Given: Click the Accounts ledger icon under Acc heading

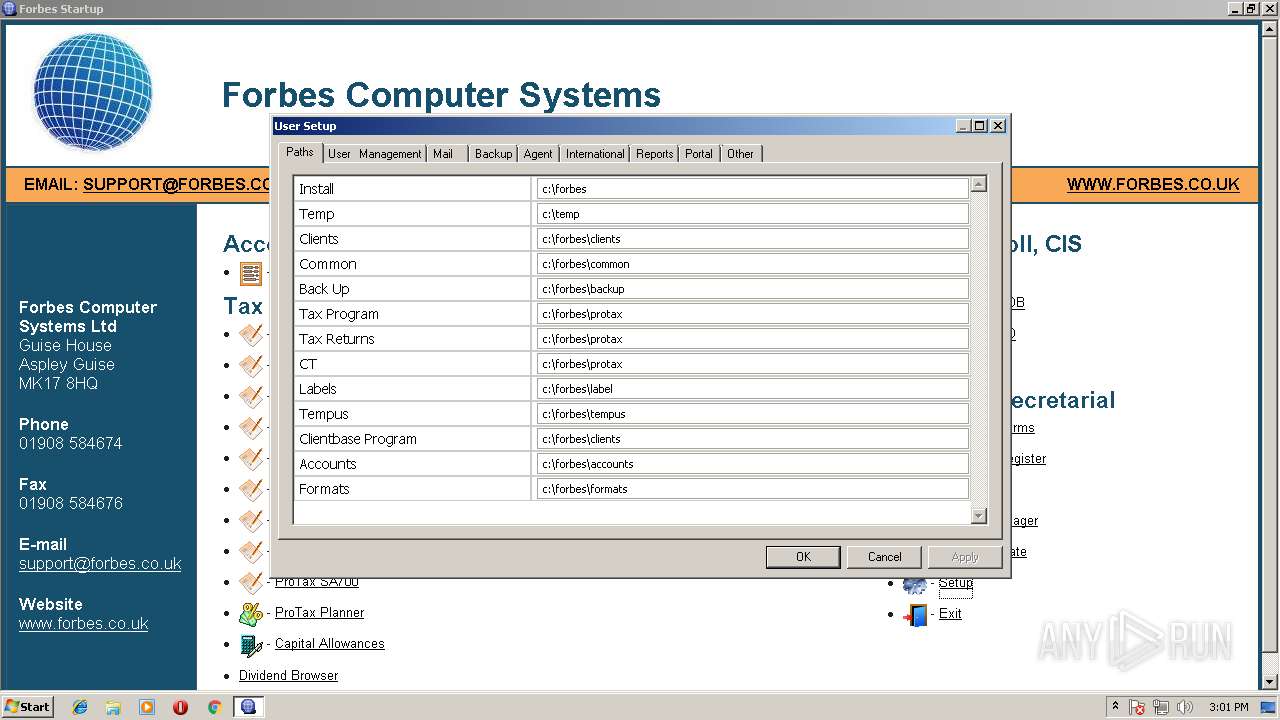Looking at the screenshot, I should (250, 273).
